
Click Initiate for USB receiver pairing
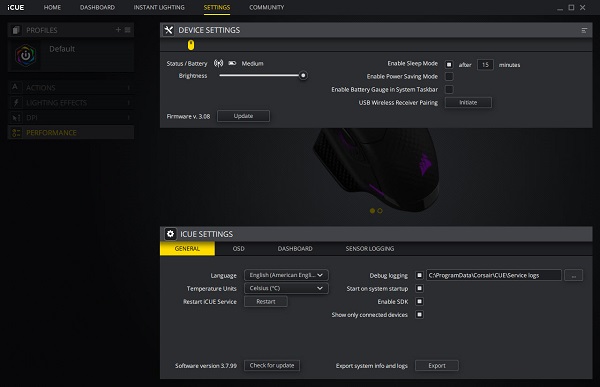(468, 103)
